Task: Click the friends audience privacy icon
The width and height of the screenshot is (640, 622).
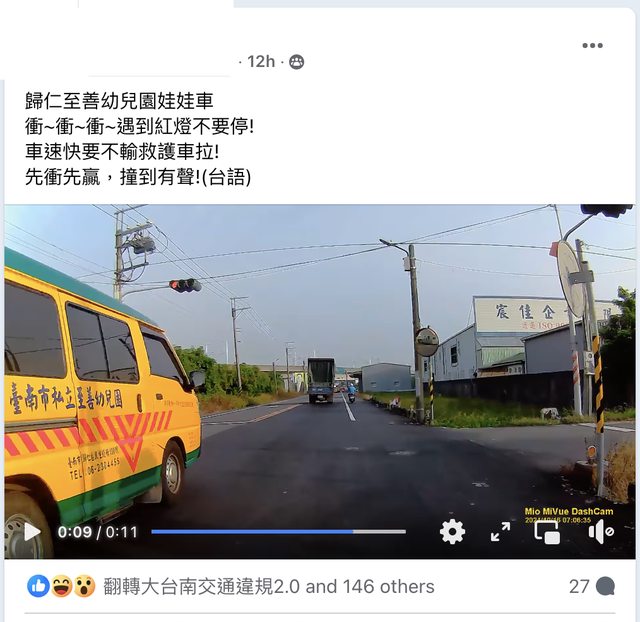Action: tap(296, 62)
